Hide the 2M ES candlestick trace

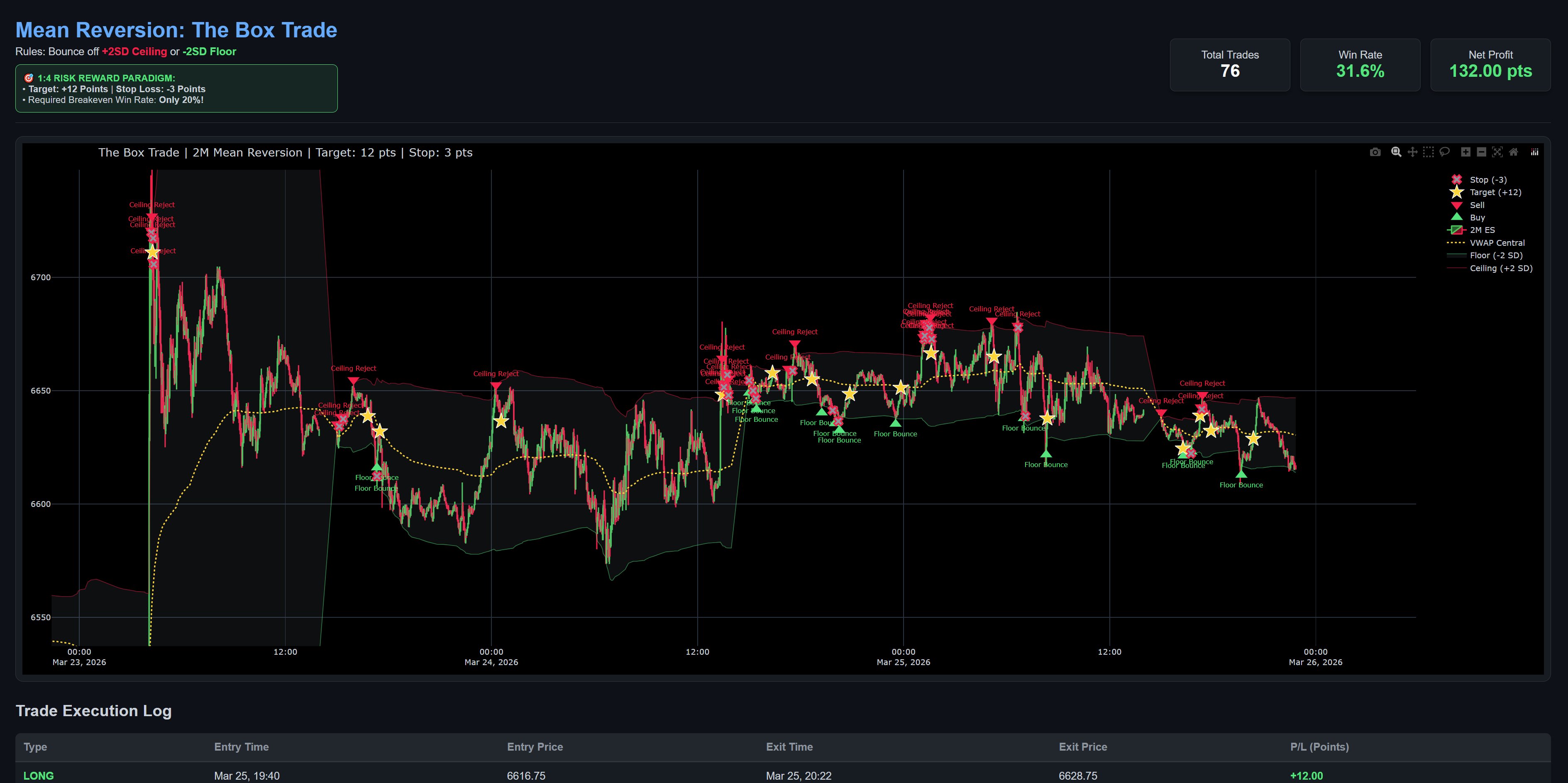1482,230
